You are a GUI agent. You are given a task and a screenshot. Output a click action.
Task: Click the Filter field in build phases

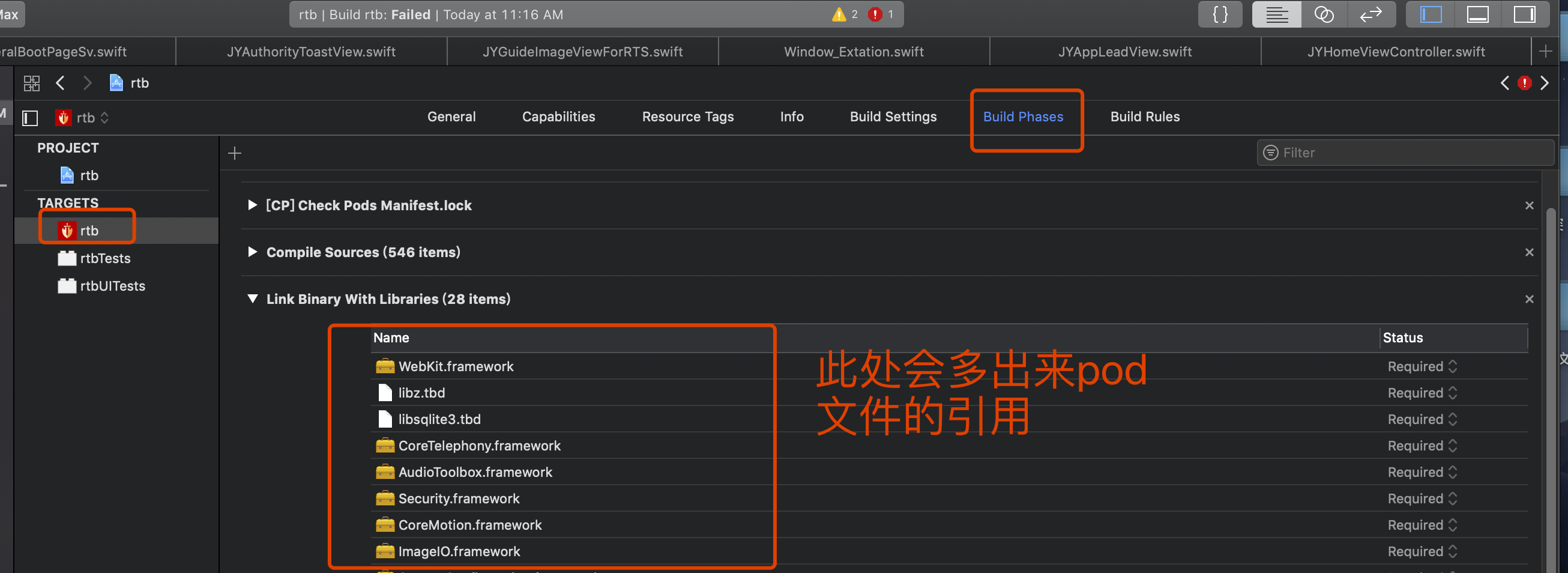1405,153
